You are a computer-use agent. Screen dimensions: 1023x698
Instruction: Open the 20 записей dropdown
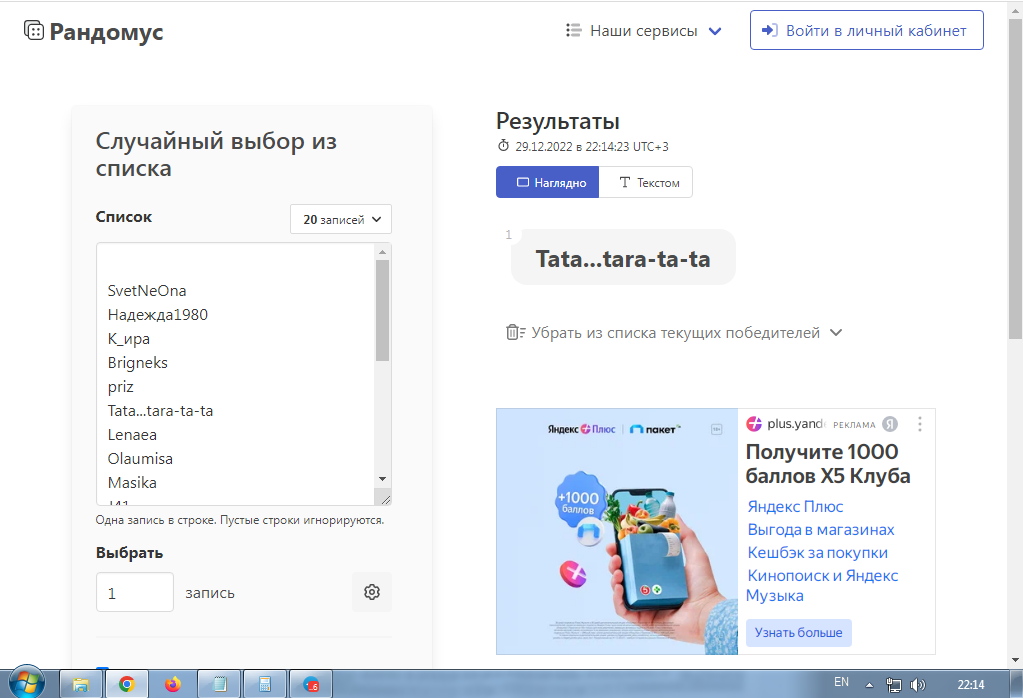[x=341, y=219]
